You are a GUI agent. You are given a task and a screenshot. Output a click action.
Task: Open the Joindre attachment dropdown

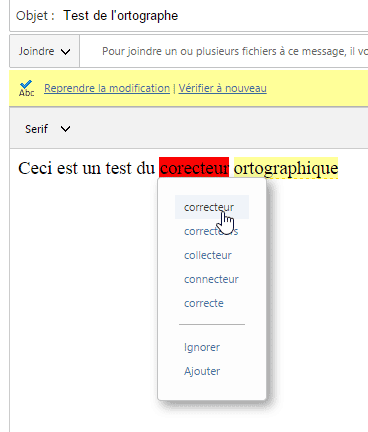point(44,51)
